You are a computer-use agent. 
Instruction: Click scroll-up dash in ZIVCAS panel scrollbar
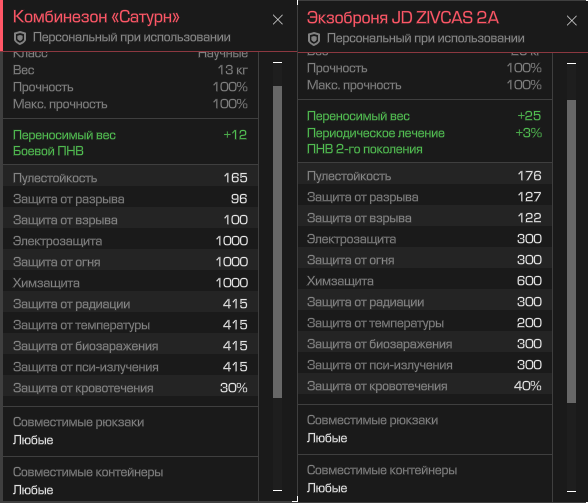point(572,63)
